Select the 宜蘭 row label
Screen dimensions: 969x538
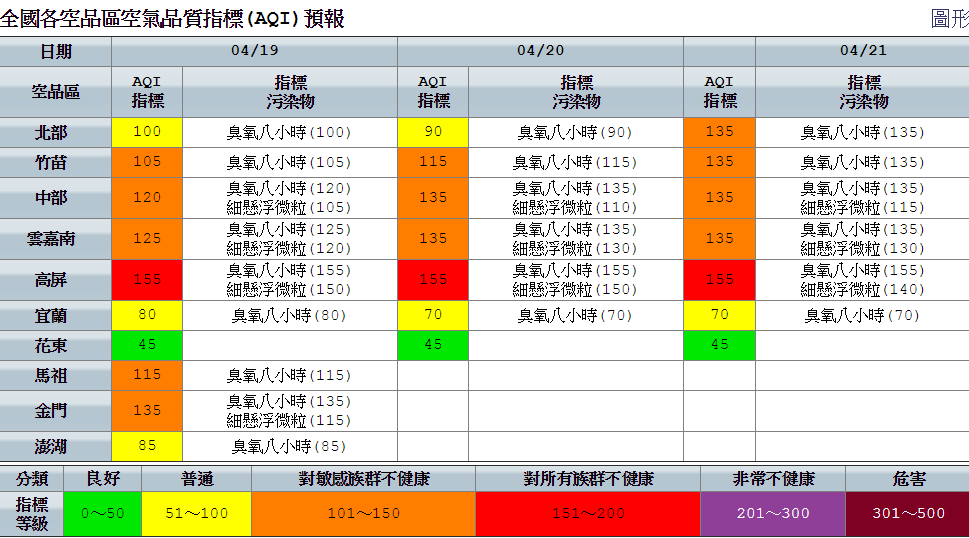(x=56, y=316)
